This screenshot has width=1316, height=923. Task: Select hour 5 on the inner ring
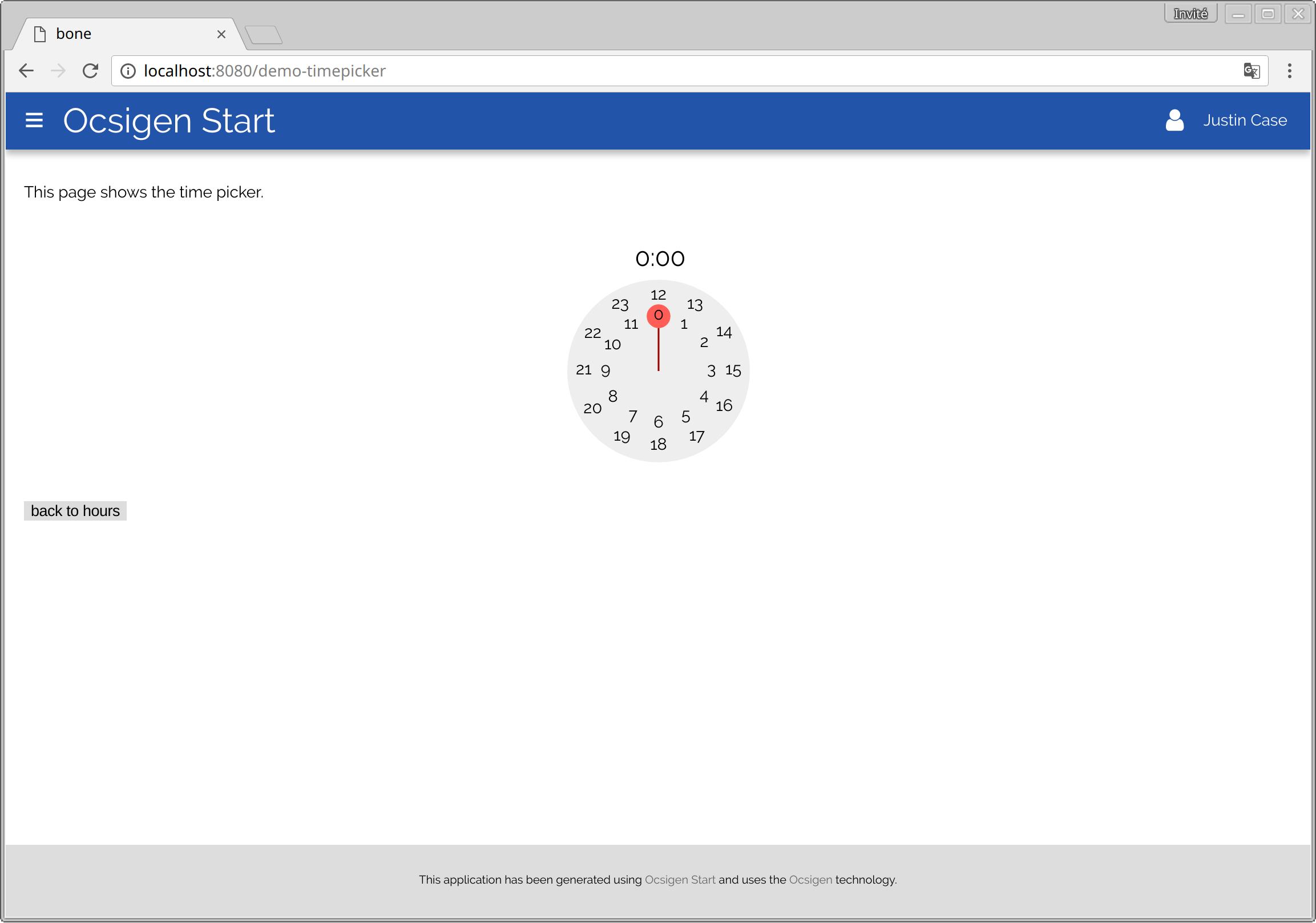tap(685, 417)
